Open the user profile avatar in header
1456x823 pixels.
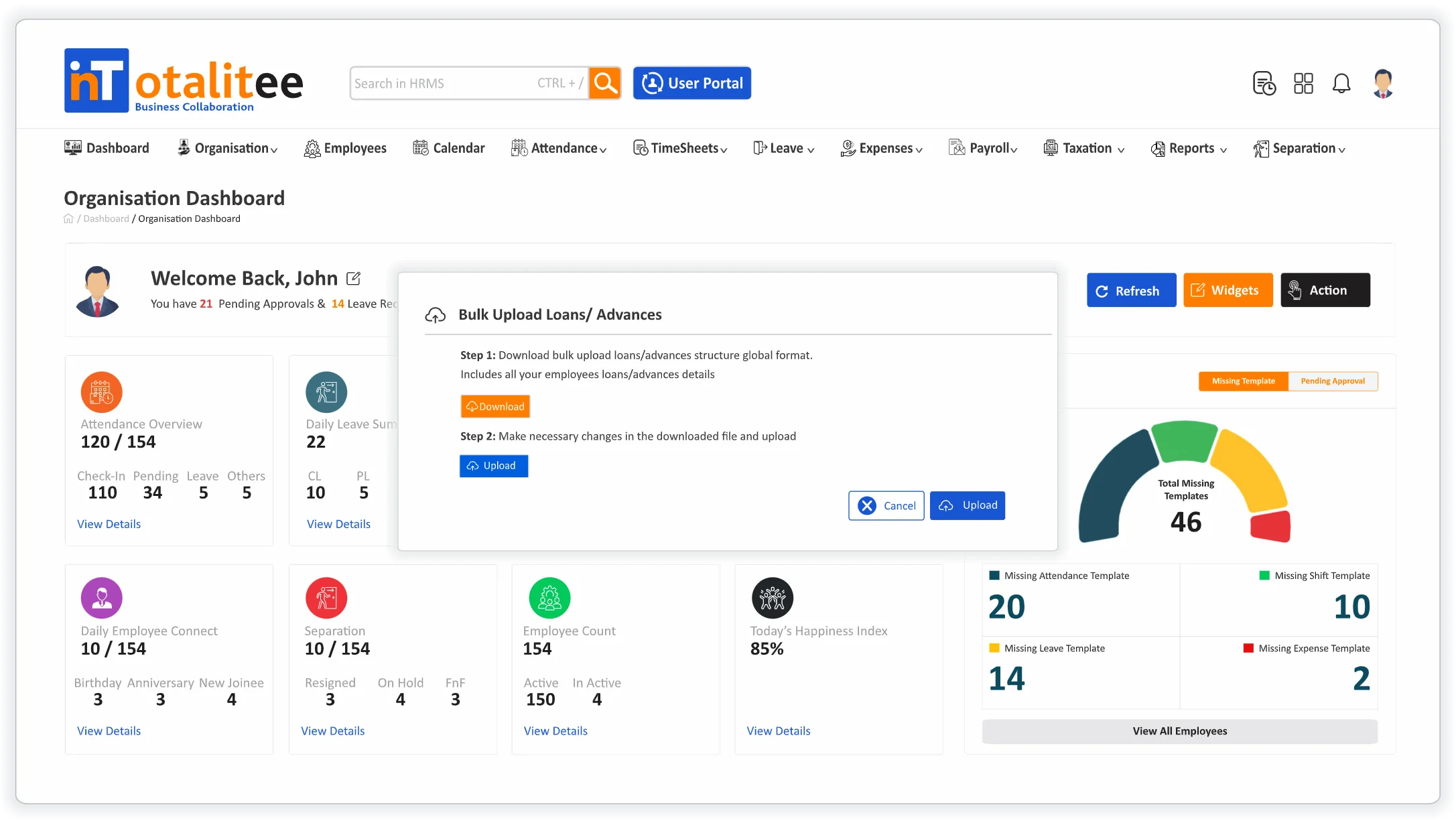(1382, 83)
